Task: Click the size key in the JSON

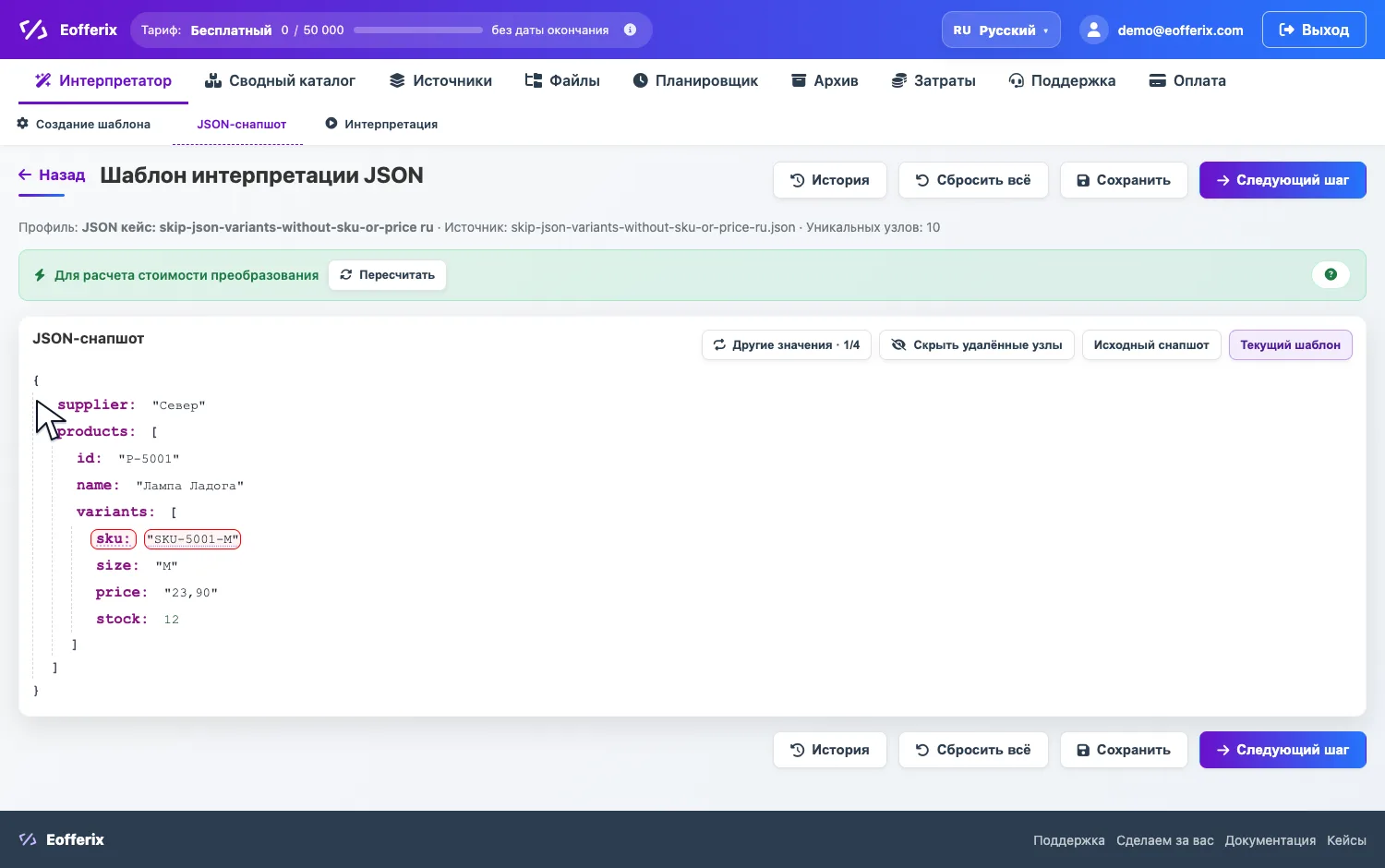Action: pos(117,565)
